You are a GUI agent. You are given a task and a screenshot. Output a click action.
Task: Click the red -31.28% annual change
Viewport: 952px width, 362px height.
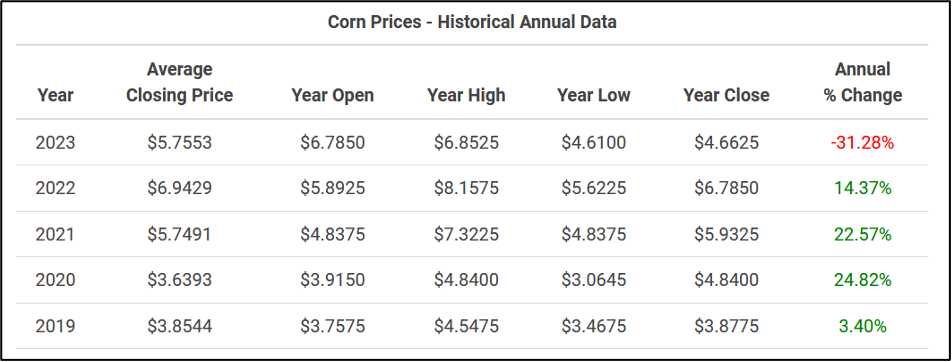863,143
